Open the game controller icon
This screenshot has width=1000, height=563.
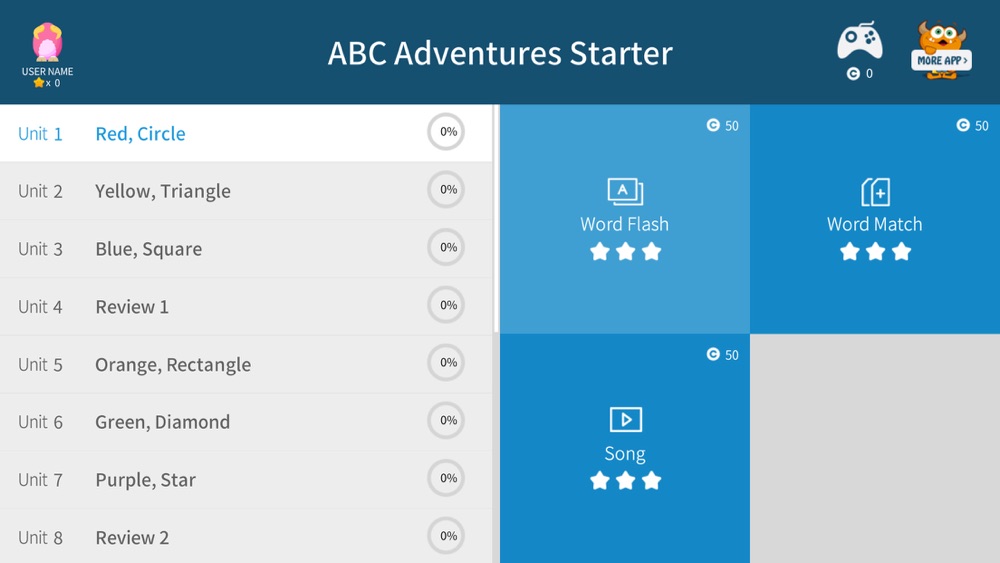coord(860,41)
